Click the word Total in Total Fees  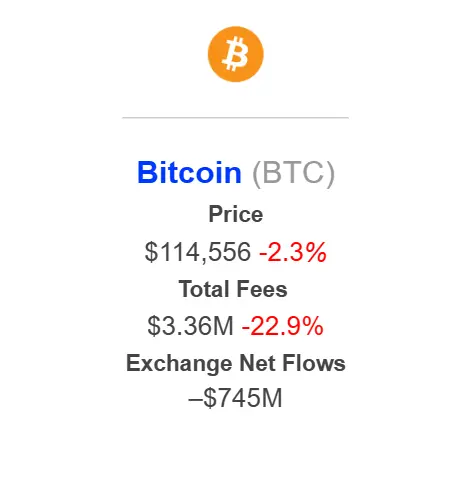click(206, 289)
